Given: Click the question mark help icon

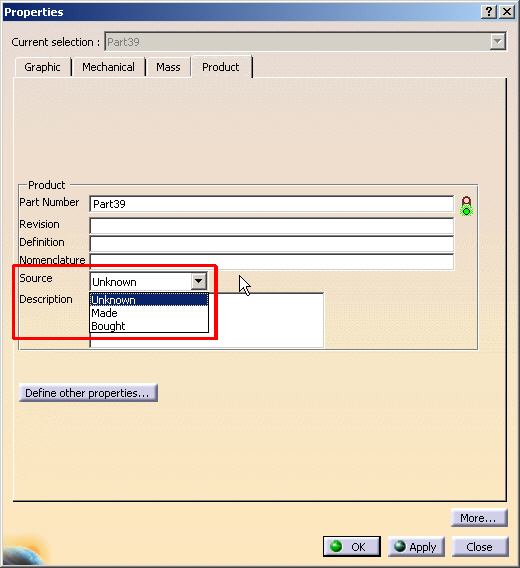Looking at the screenshot, I should click(x=489, y=12).
